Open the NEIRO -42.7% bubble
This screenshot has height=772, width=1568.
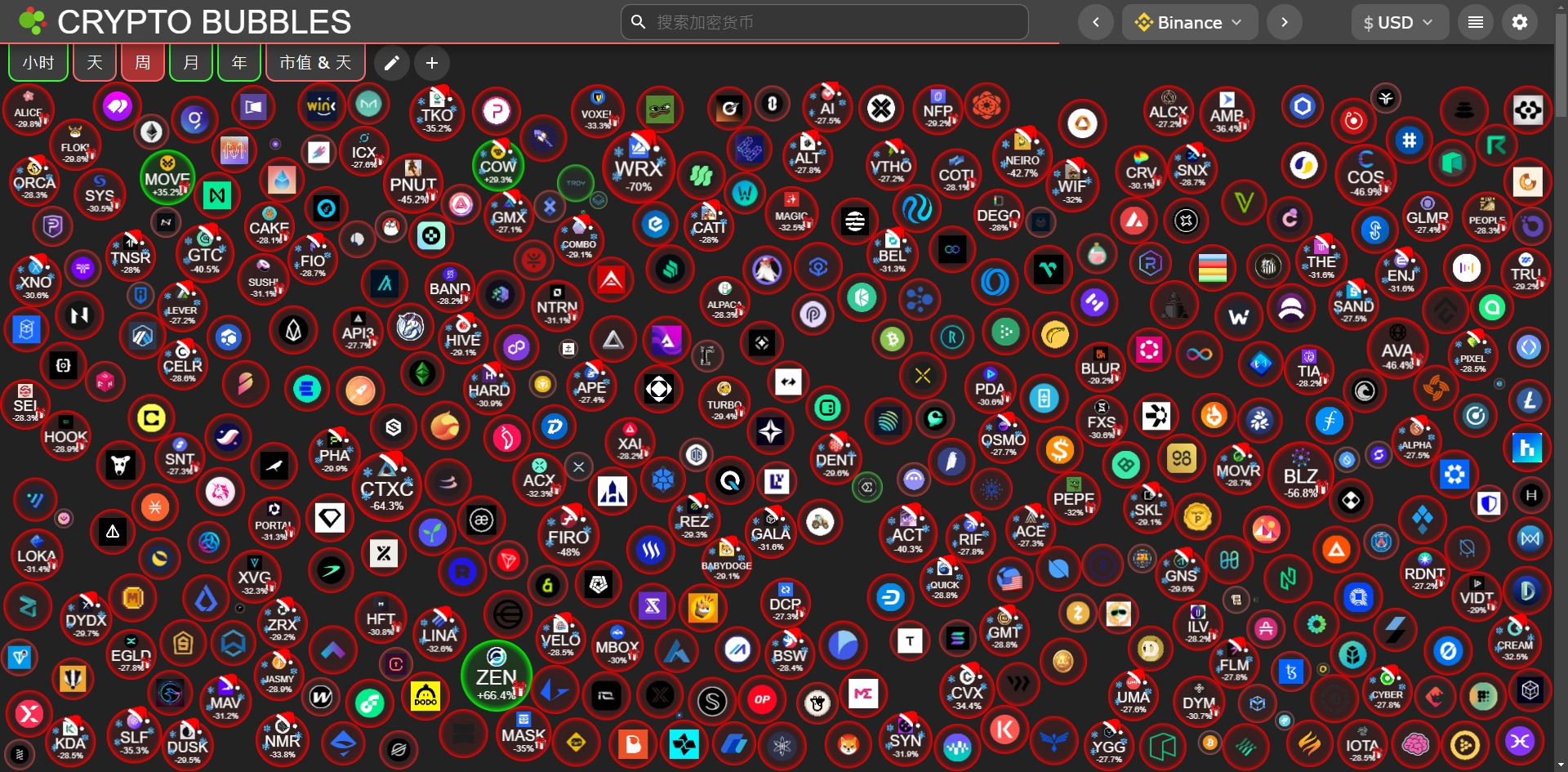(x=1022, y=157)
